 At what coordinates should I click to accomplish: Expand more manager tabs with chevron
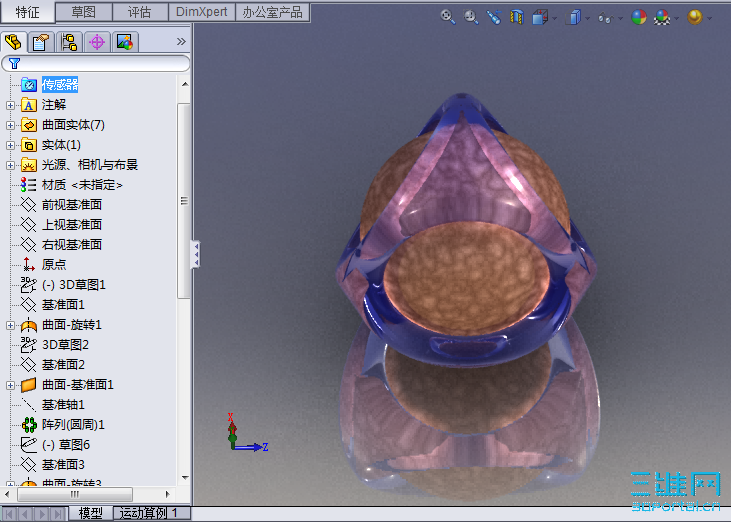pyautogui.click(x=181, y=41)
